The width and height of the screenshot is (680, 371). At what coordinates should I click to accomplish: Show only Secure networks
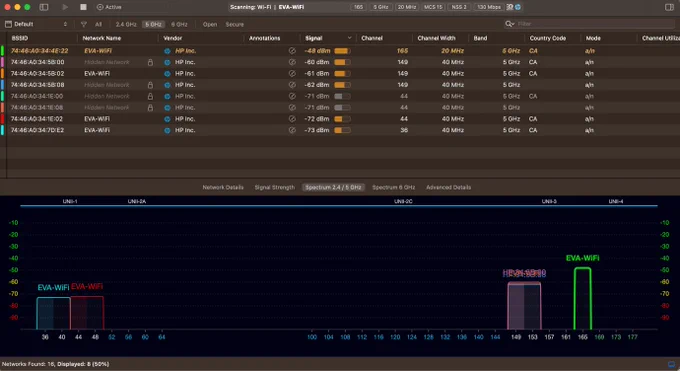tap(235, 24)
